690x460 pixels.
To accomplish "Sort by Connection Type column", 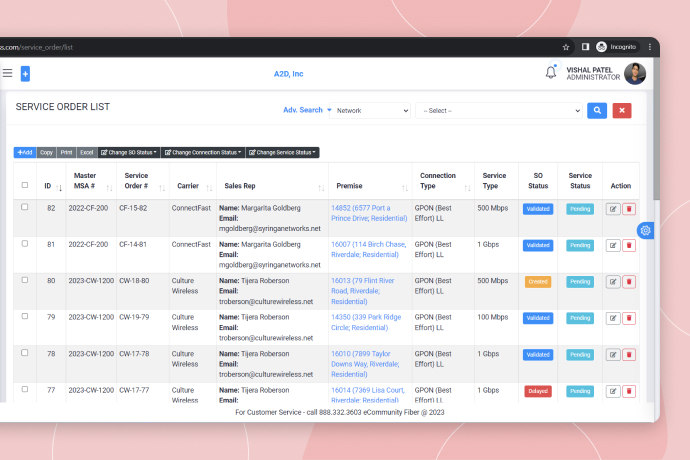I will pyautogui.click(x=467, y=188).
